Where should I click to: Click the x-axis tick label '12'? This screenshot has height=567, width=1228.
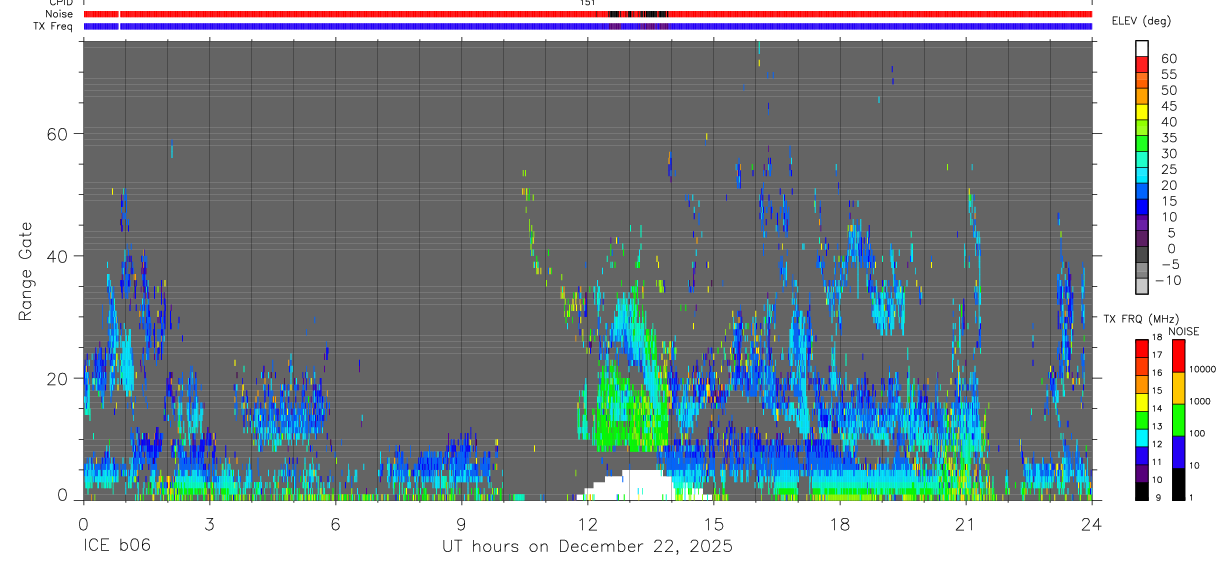[x=587, y=523]
